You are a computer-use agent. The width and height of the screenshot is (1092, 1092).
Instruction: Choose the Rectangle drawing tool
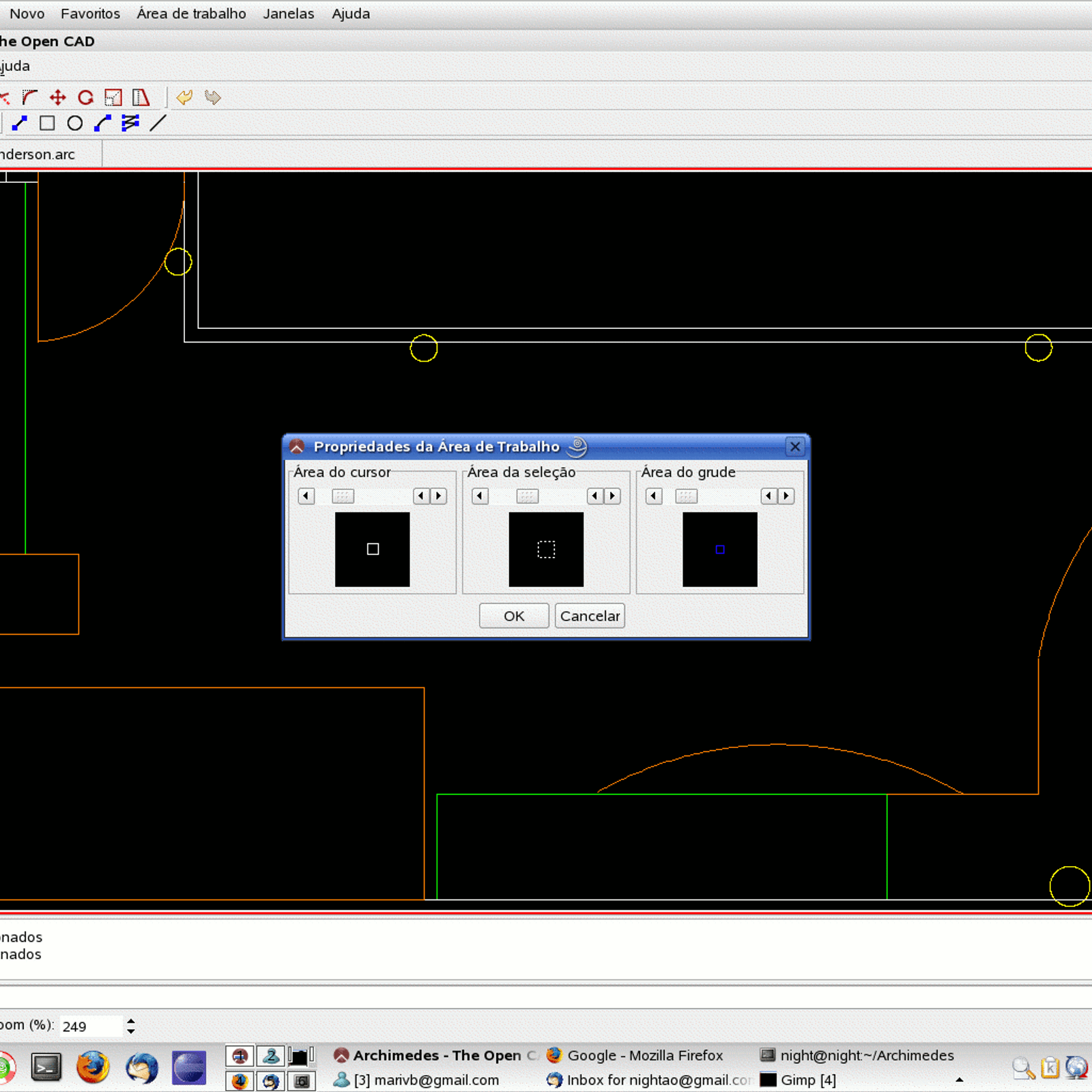pyautogui.click(x=47, y=123)
